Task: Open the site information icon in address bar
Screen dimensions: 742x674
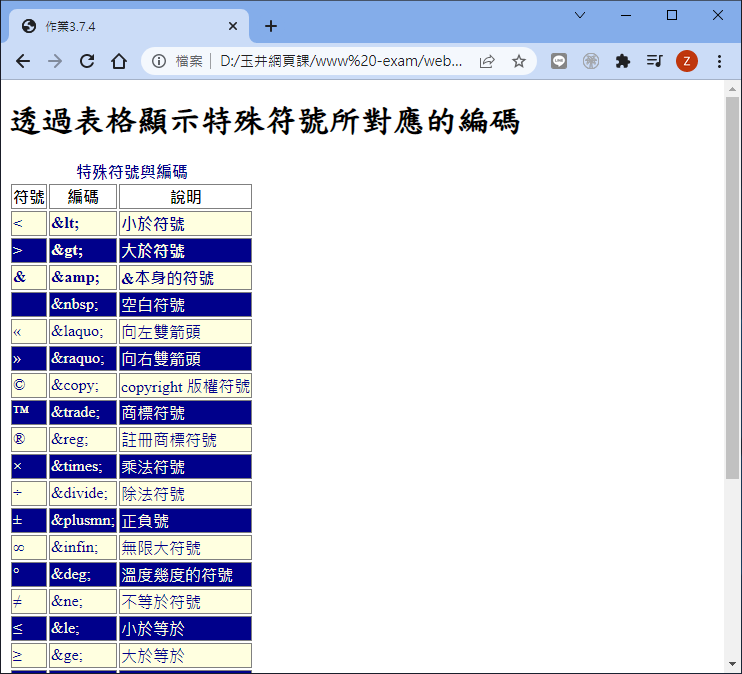Action: point(159,61)
